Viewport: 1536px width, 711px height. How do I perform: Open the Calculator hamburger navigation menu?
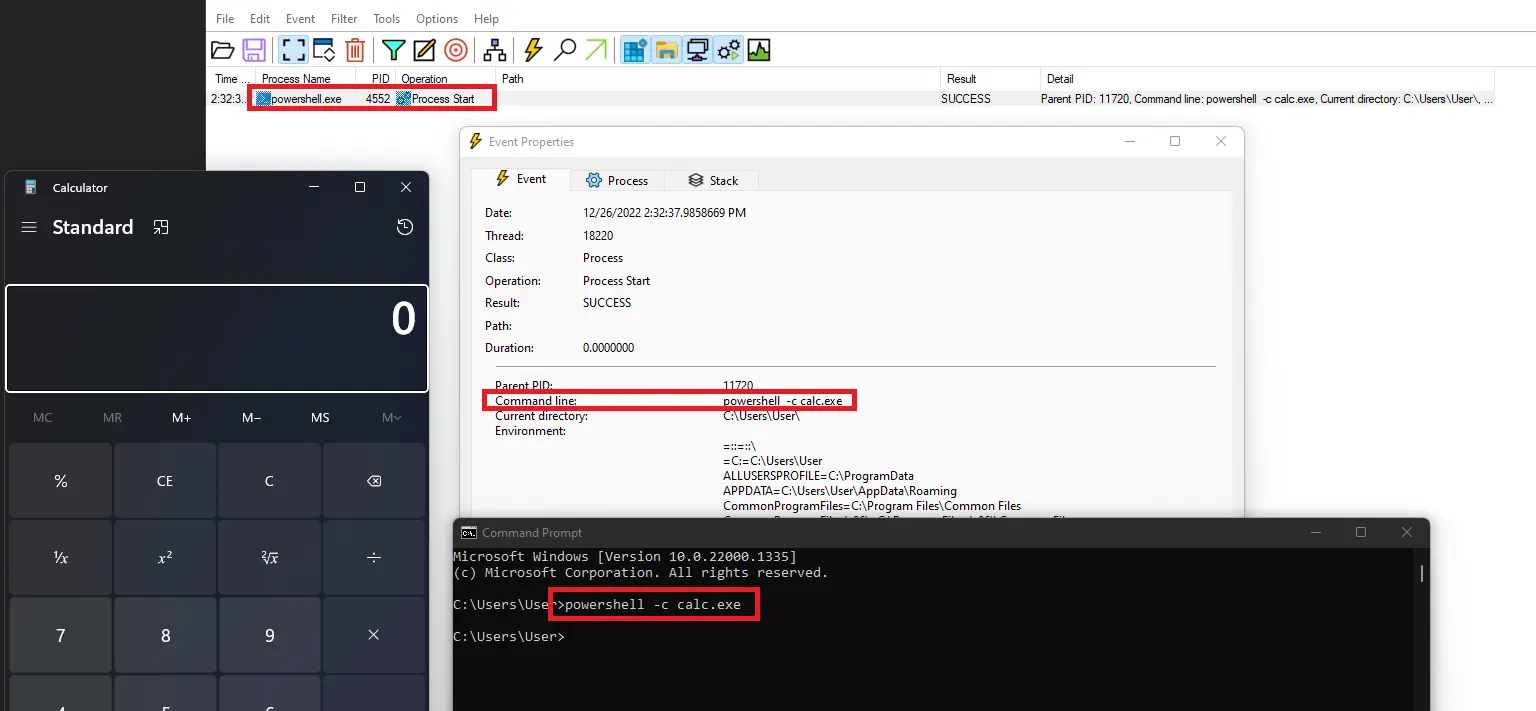(x=29, y=227)
